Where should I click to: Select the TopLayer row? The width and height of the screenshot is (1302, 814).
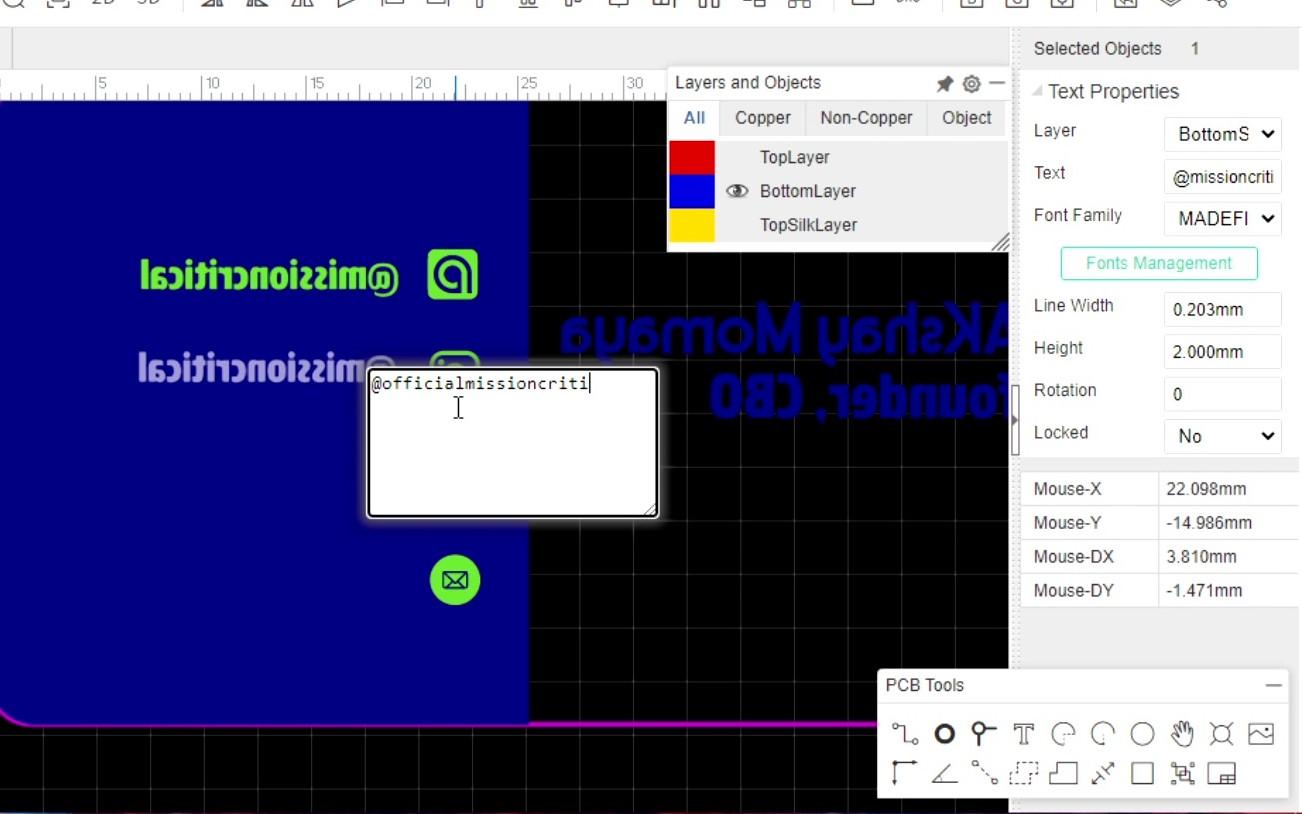tap(838, 157)
